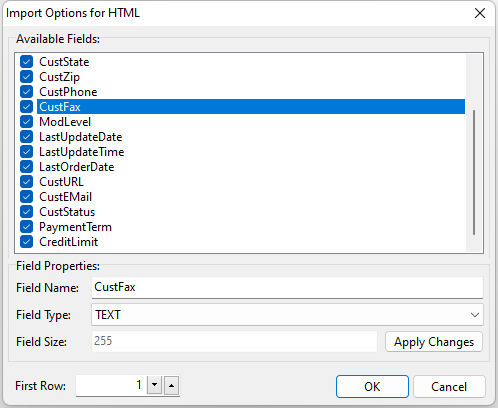Uncheck the CustState field checkbox

click(x=26, y=62)
